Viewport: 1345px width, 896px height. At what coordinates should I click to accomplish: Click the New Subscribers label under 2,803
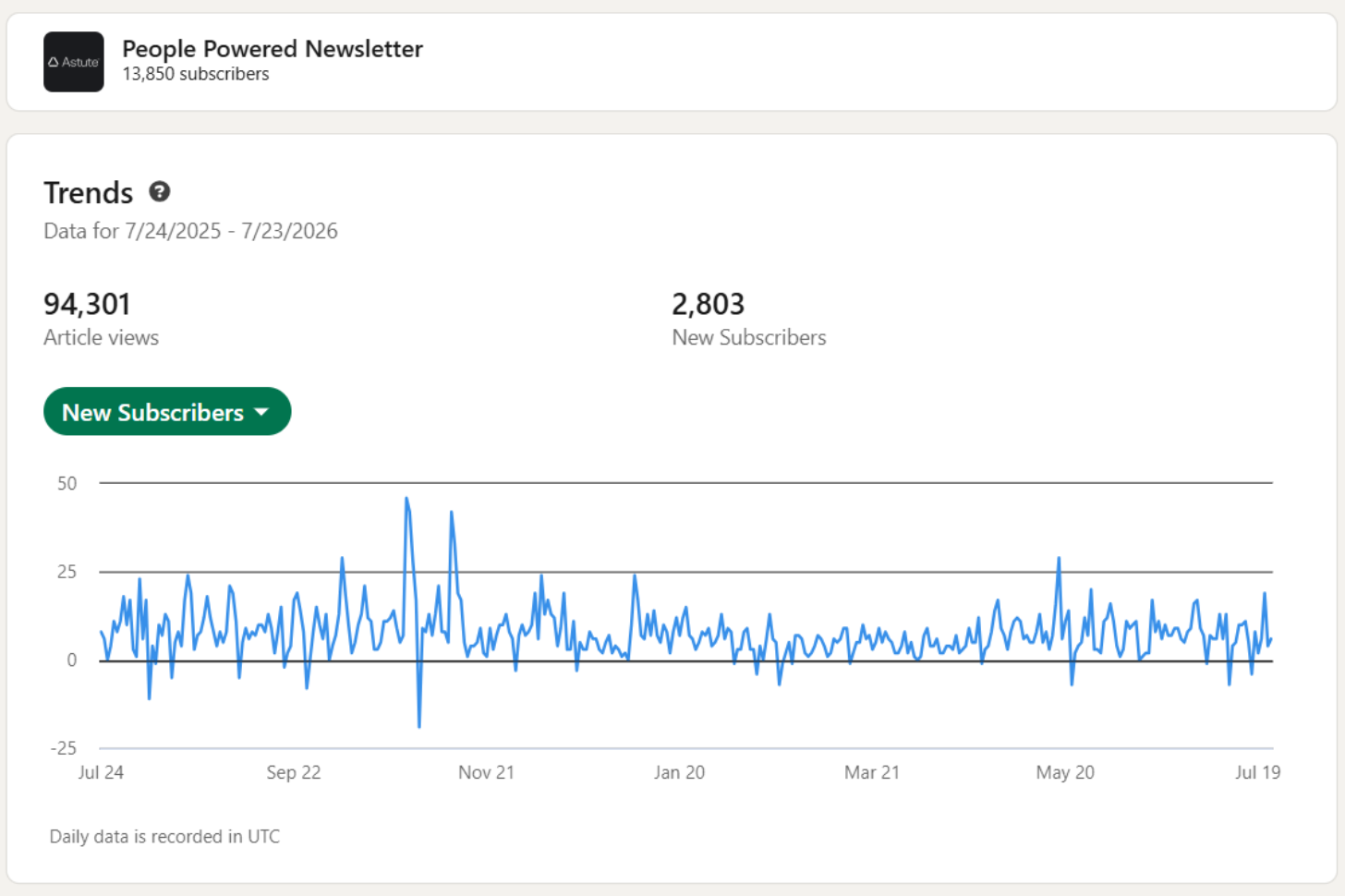tap(749, 337)
